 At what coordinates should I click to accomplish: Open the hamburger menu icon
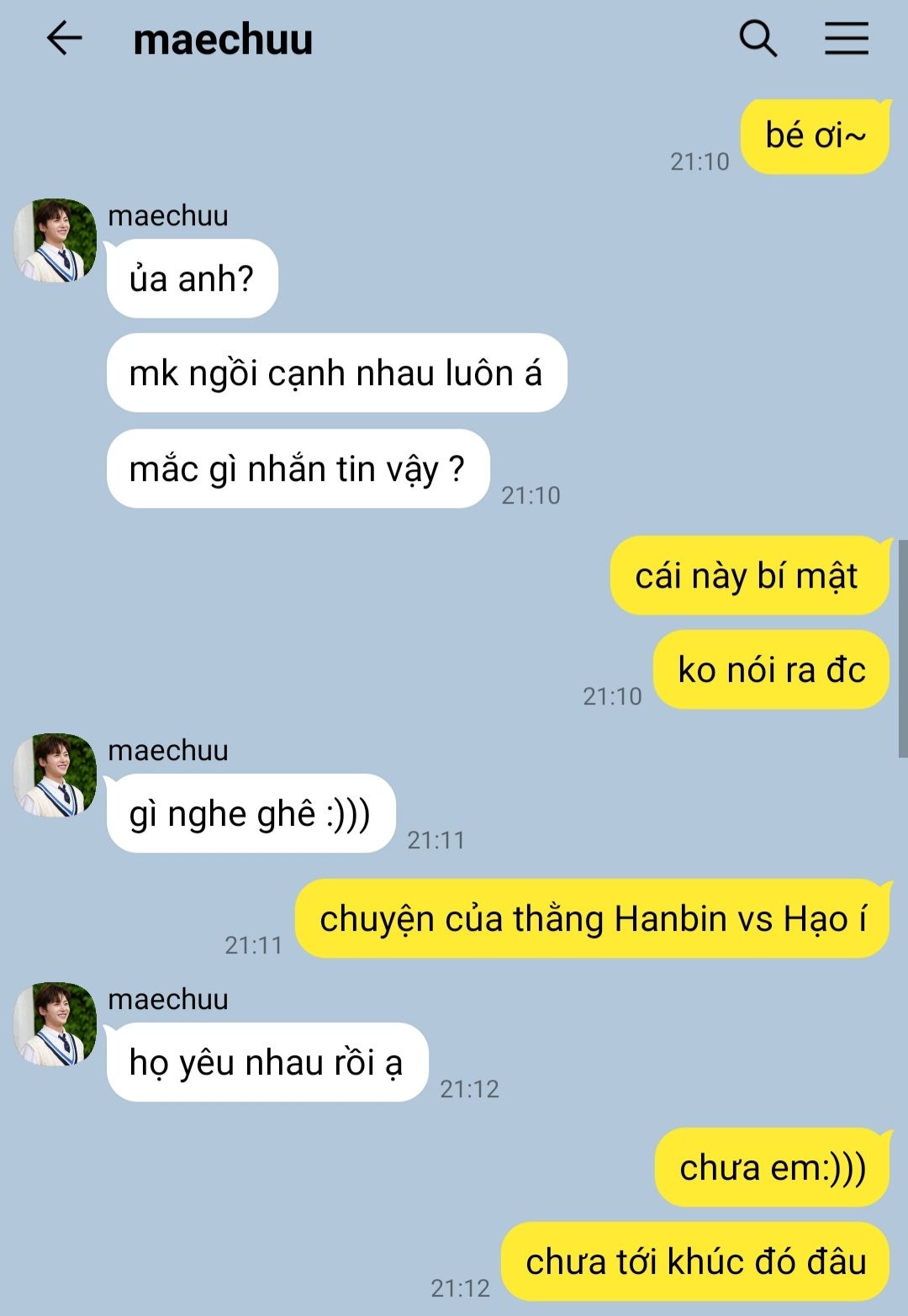[x=846, y=39]
